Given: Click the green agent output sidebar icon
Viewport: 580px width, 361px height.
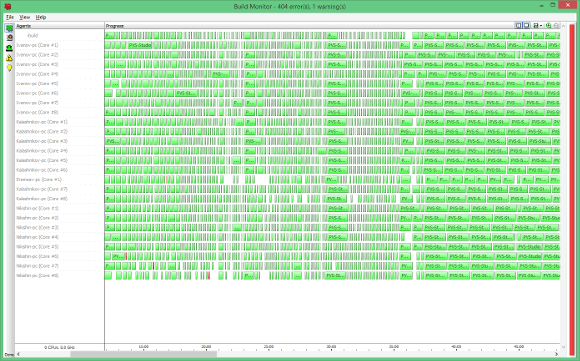Looking at the screenshot, I should click(9, 48).
